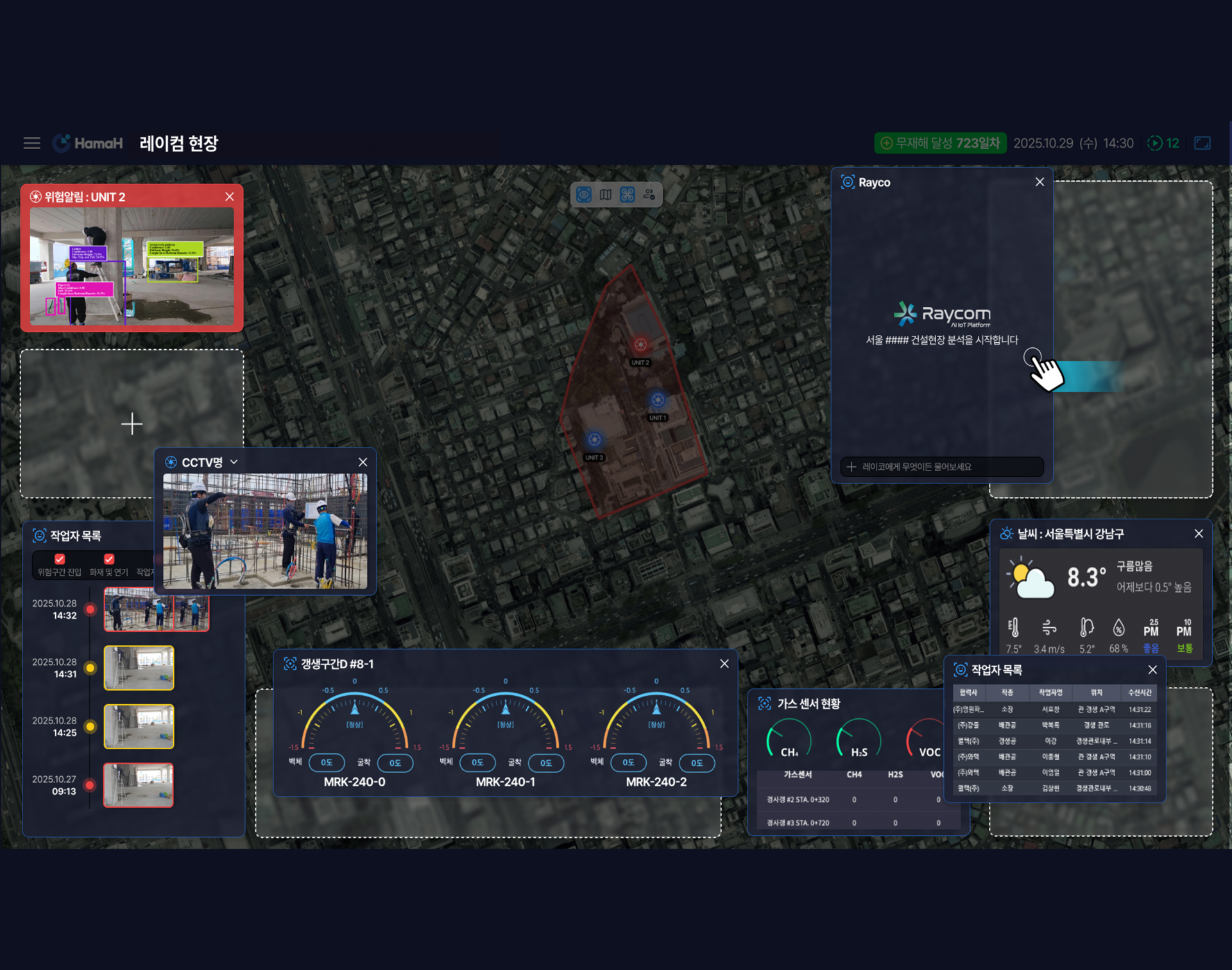Open the 14:32 worker event thumbnail
Image resolution: width=1232 pixels, height=970 pixels.
[157, 609]
